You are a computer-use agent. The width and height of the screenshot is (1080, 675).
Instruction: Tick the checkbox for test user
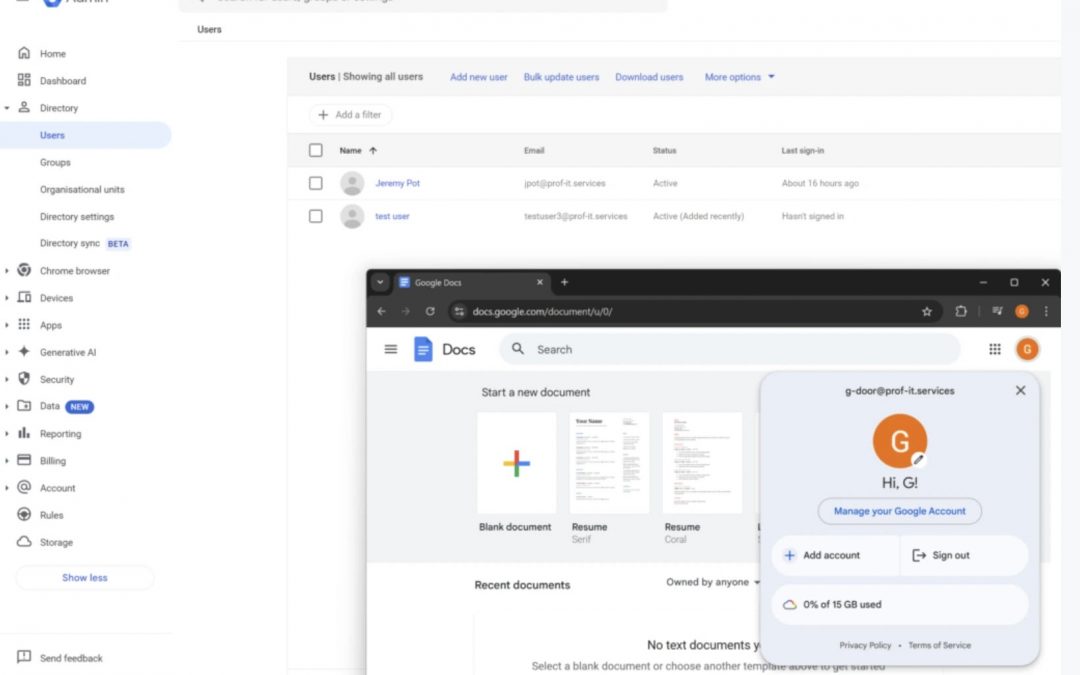pos(315,216)
